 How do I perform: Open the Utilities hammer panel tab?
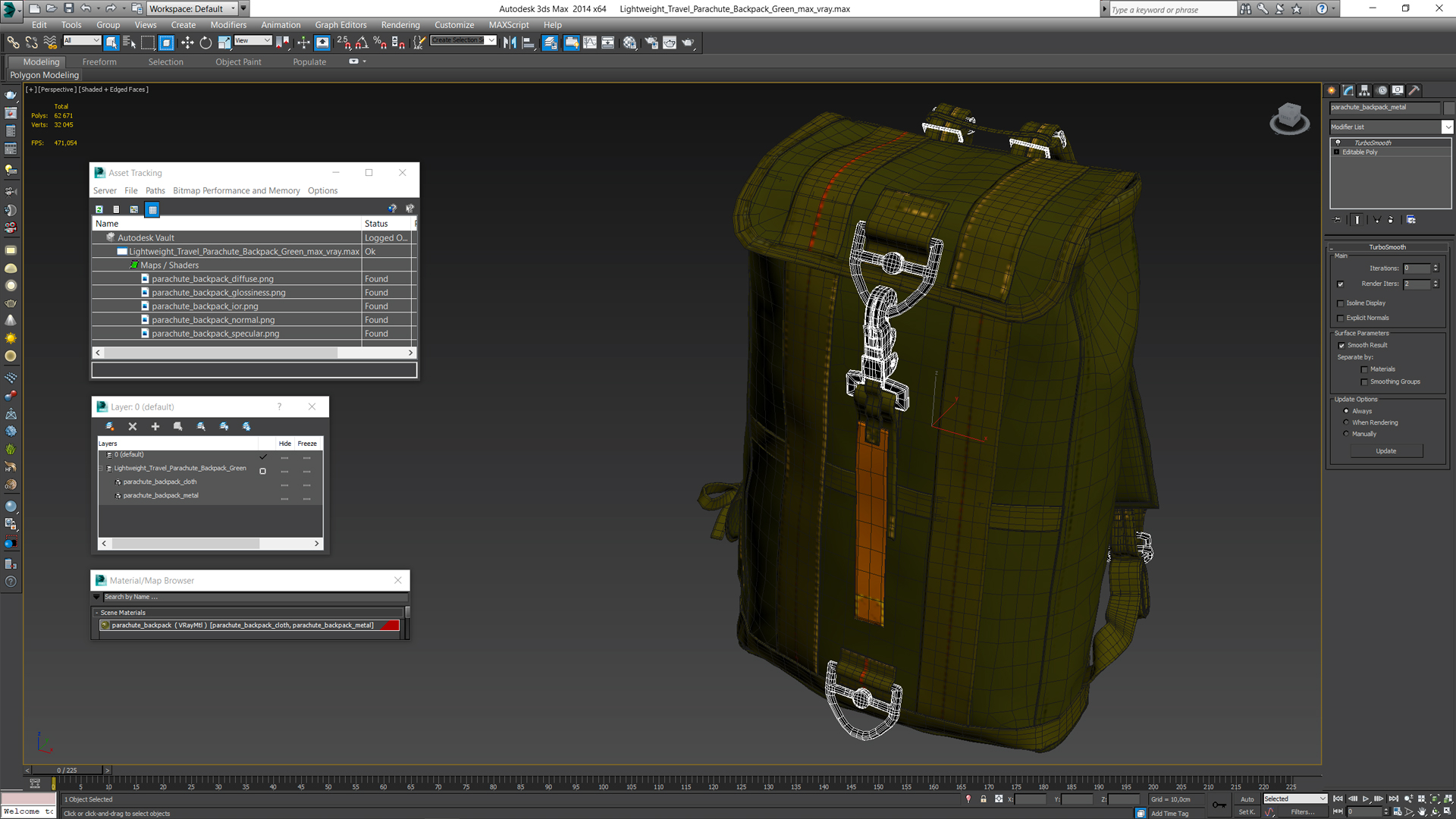tap(1414, 90)
